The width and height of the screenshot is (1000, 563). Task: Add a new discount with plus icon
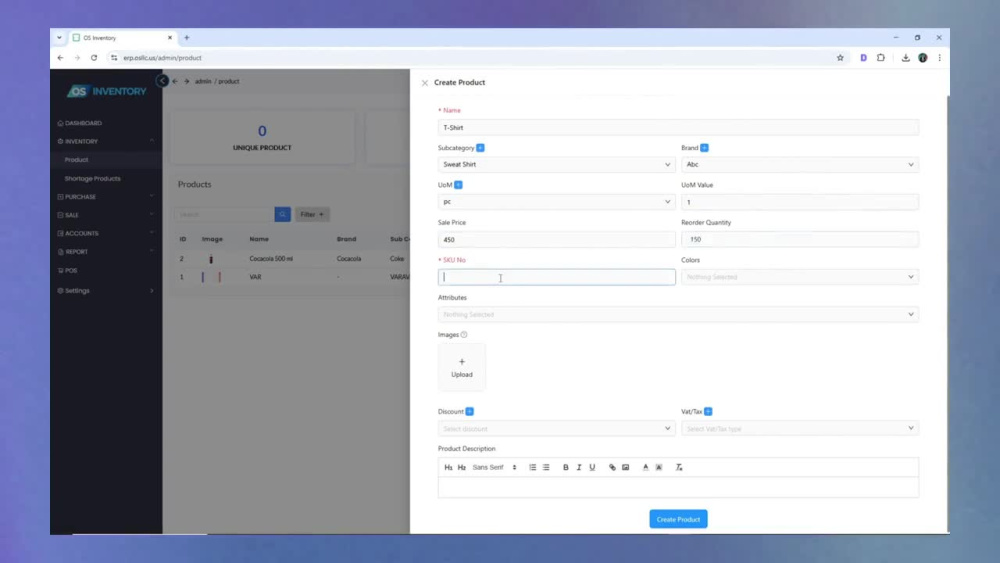tap(469, 411)
